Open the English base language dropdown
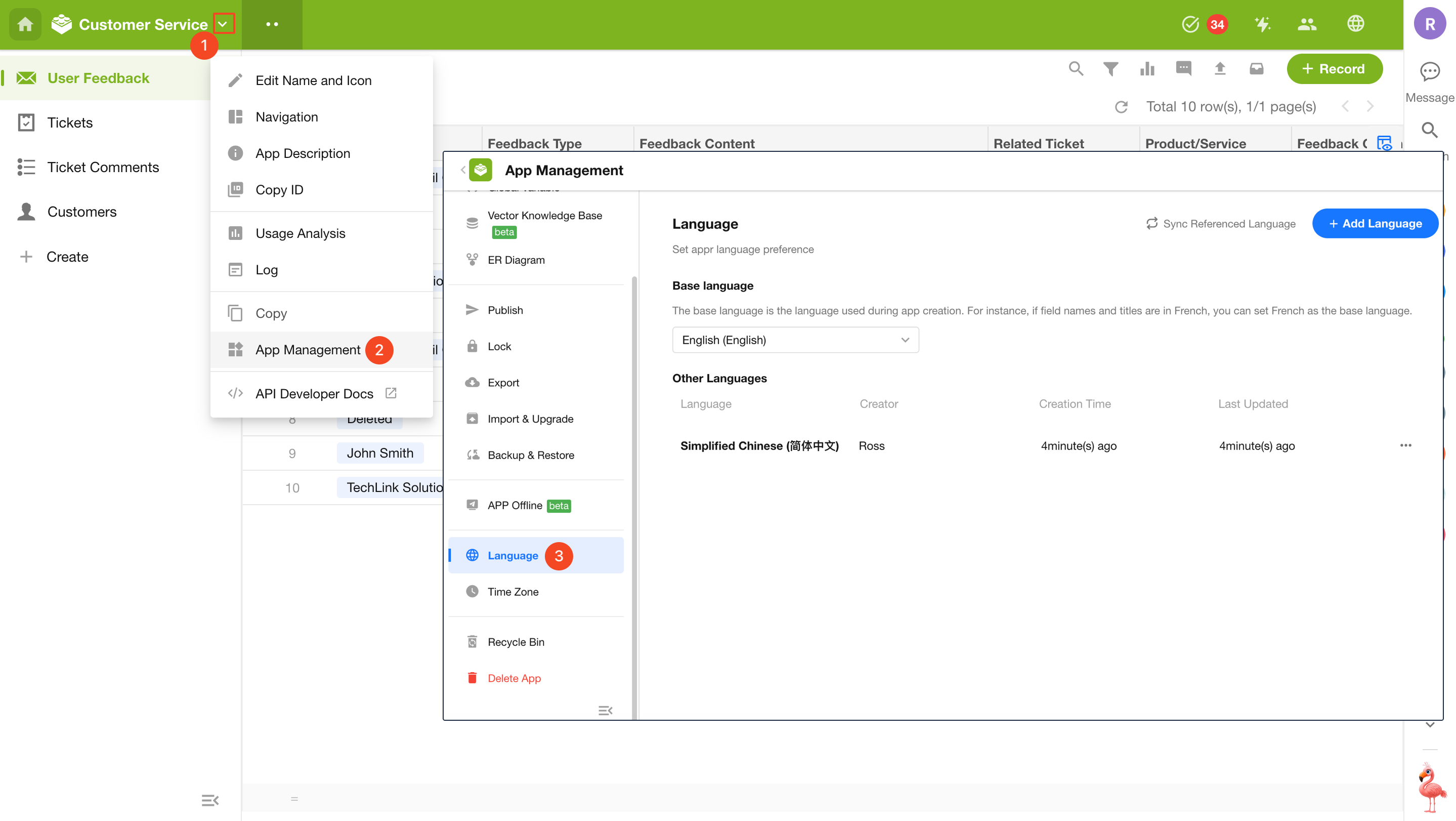Image resolution: width=1456 pixels, height=821 pixels. click(x=795, y=340)
